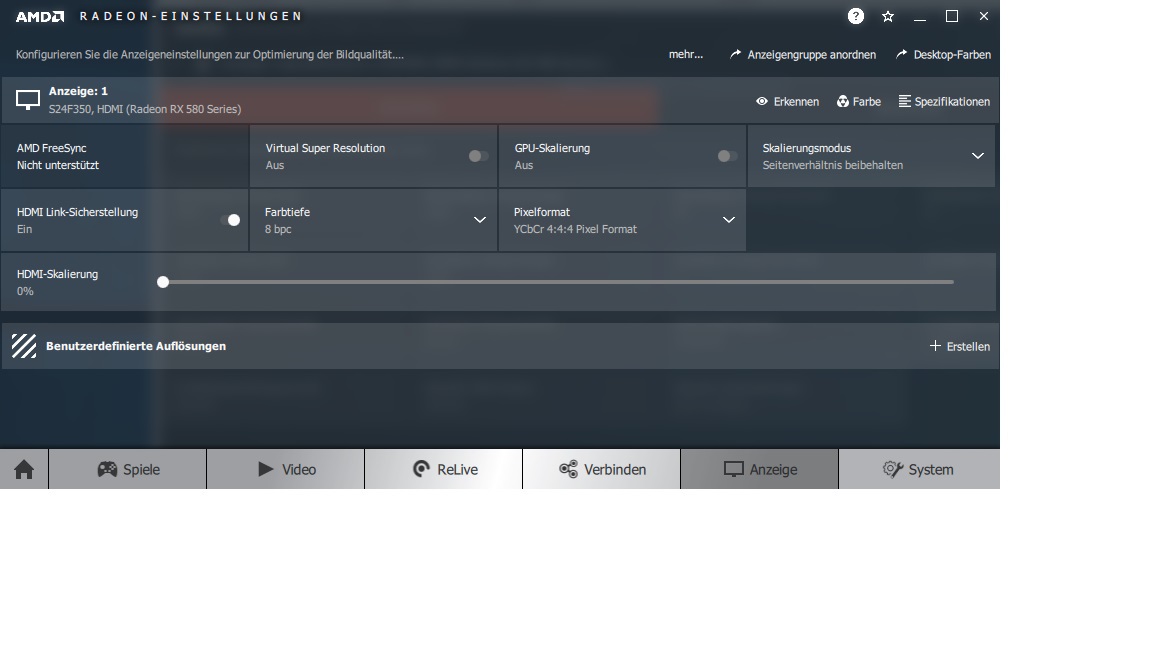Click Erstellen to create custom resolution
The height and width of the screenshot is (648, 1152).
(968, 346)
